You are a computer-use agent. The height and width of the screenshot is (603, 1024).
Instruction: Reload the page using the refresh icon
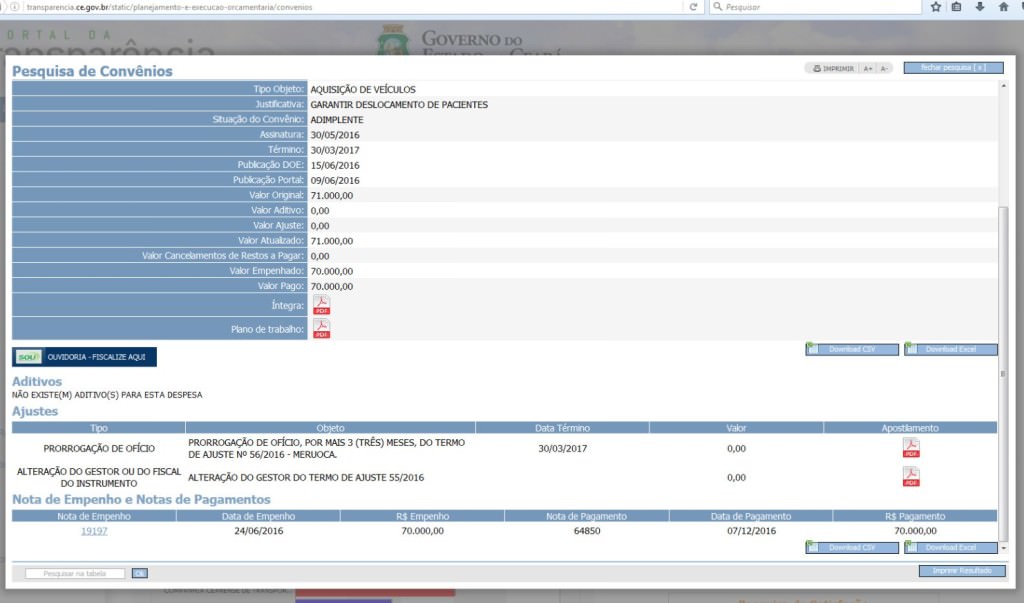click(693, 7)
